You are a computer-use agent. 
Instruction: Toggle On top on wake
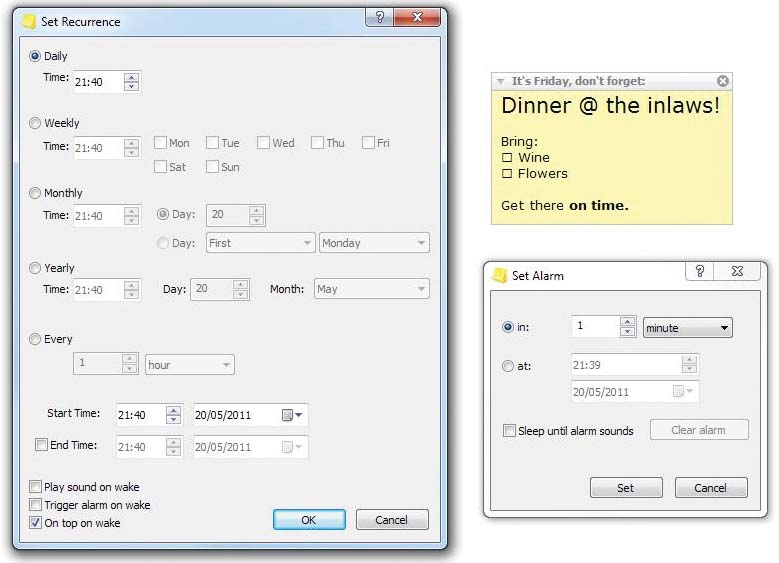coord(35,523)
